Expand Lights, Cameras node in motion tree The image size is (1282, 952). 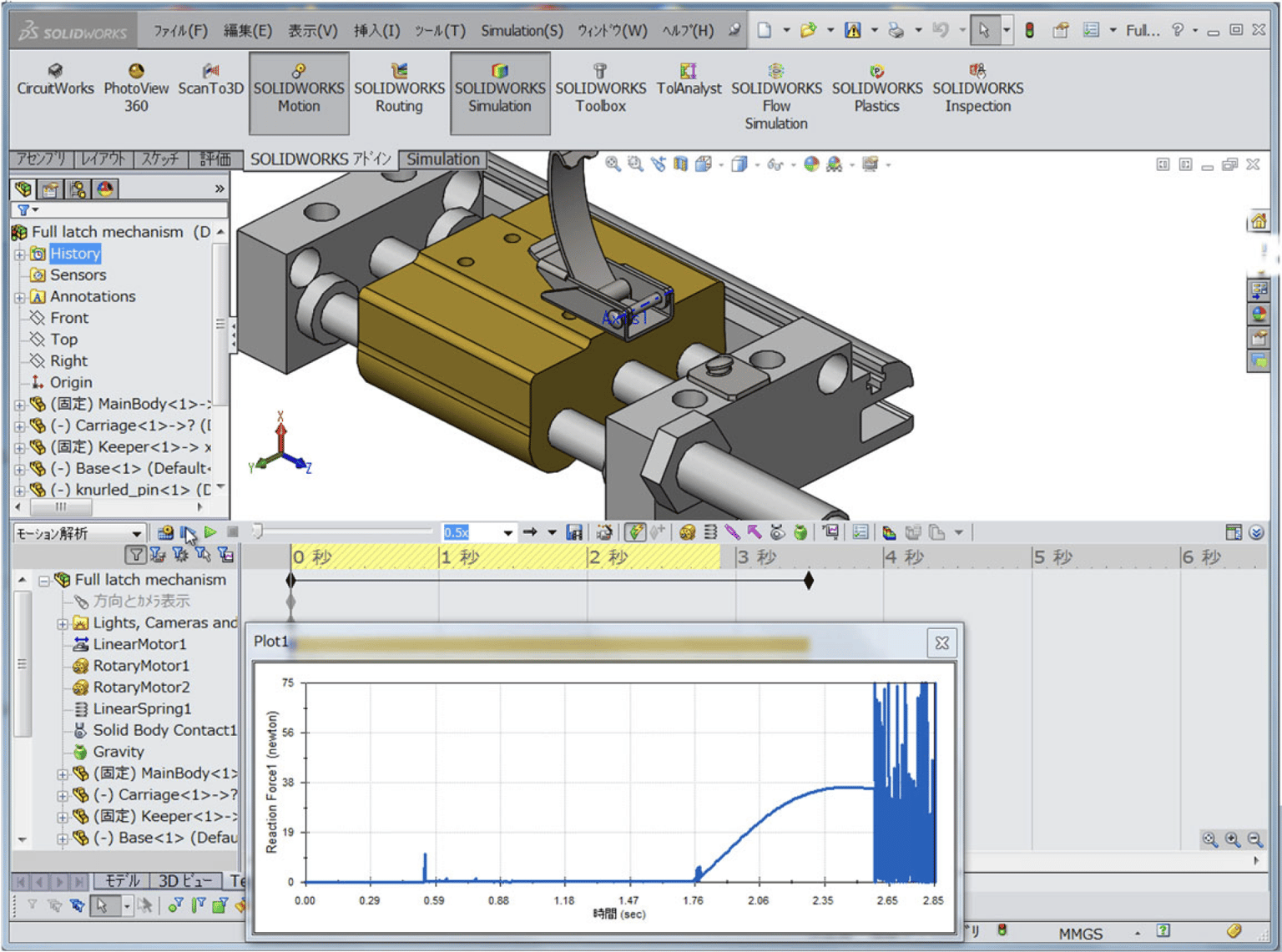click(x=63, y=623)
